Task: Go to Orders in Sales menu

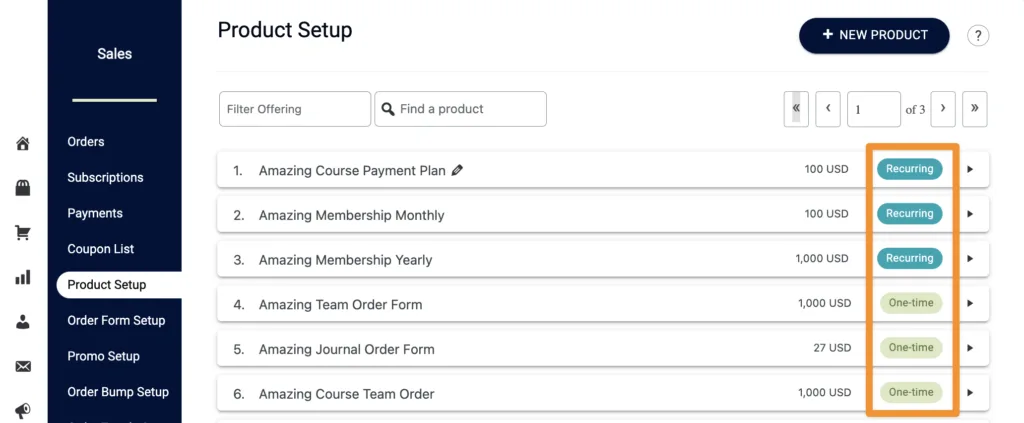Action: pyautogui.click(x=86, y=142)
